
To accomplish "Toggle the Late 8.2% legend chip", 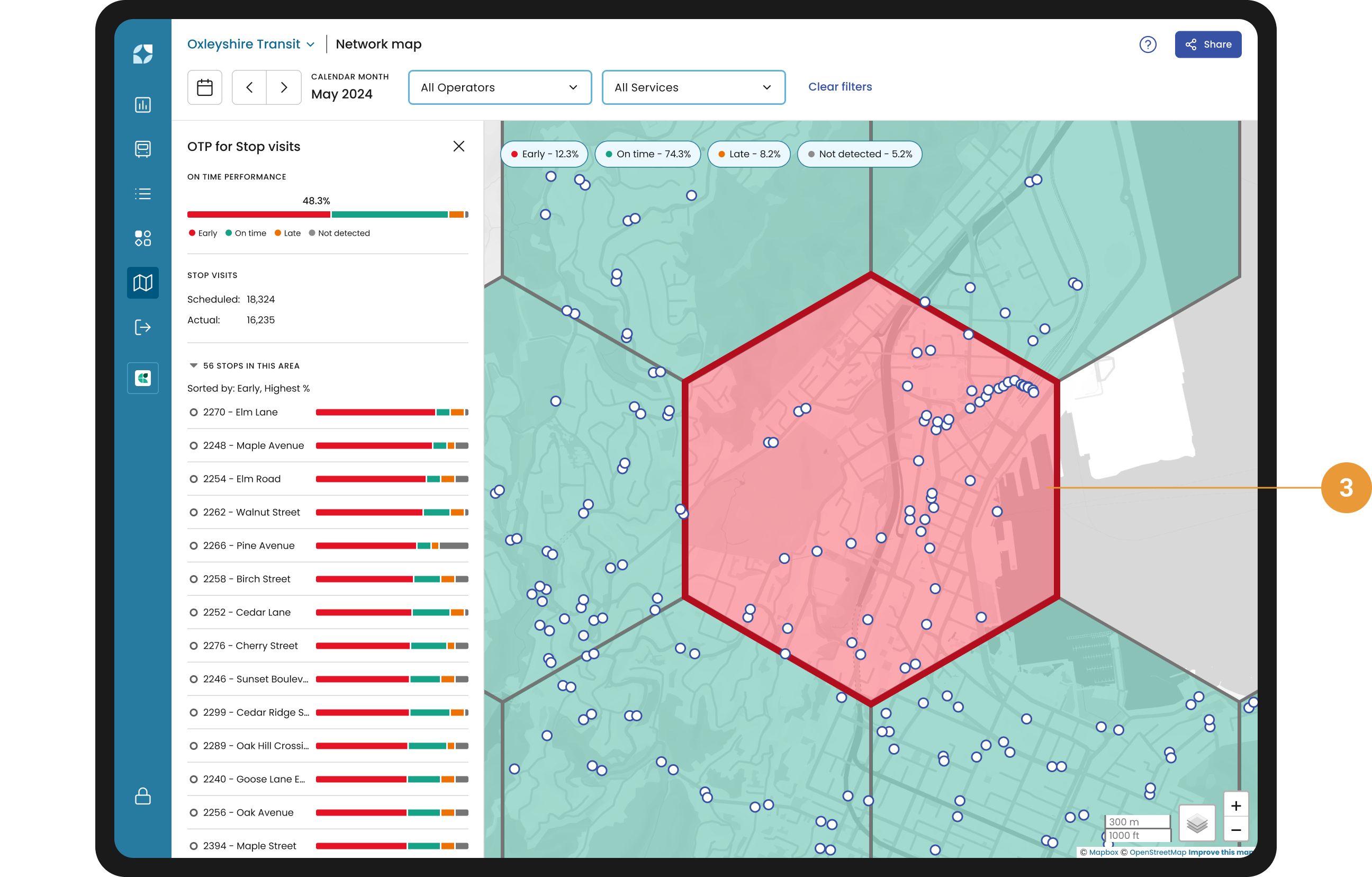I will tap(748, 154).
